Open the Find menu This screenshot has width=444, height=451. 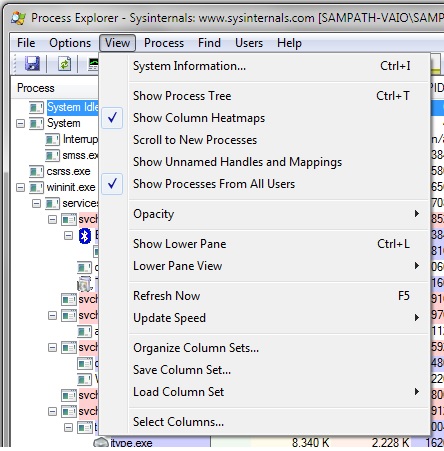[x=209, y=43]
